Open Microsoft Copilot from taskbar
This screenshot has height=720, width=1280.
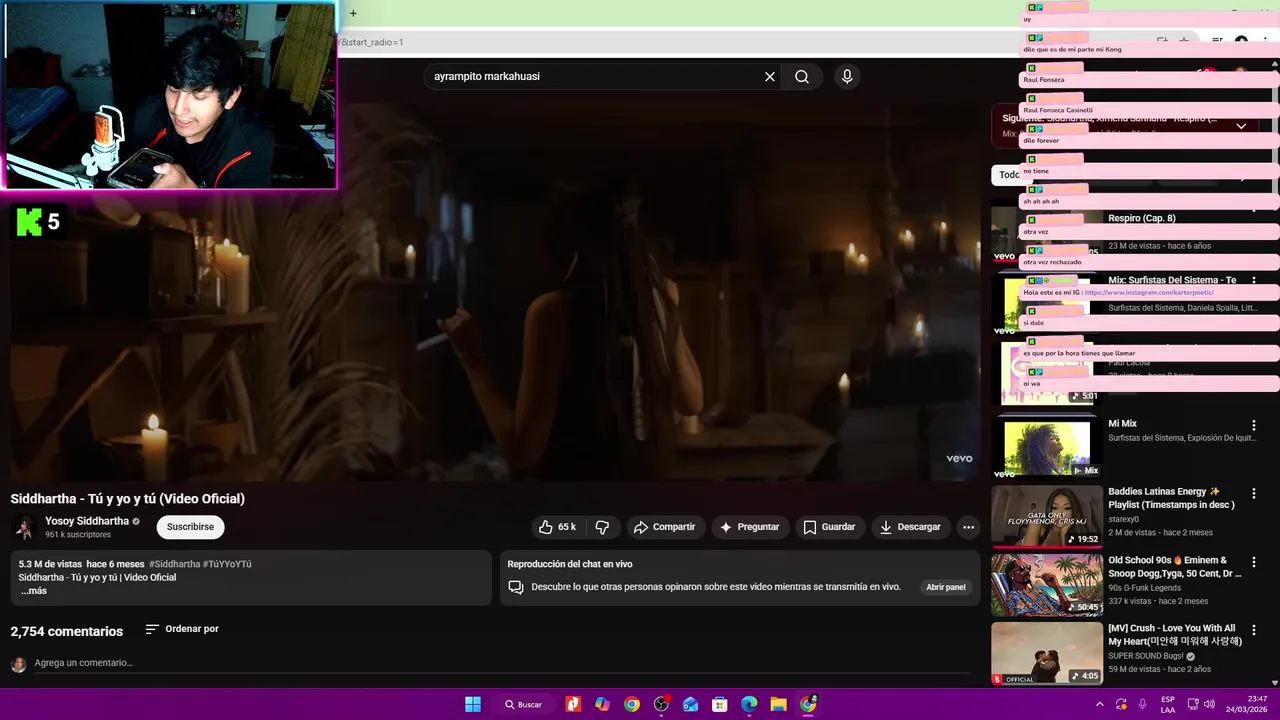pos(602,704)
